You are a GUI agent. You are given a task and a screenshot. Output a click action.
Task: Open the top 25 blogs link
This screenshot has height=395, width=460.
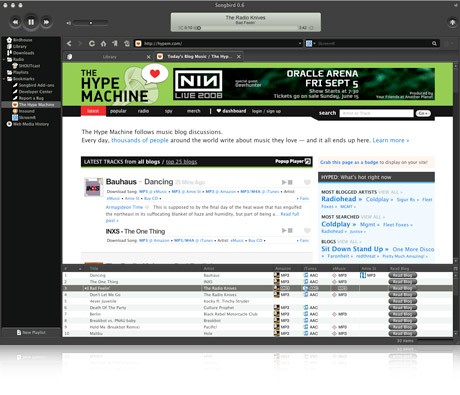point(182,162)
